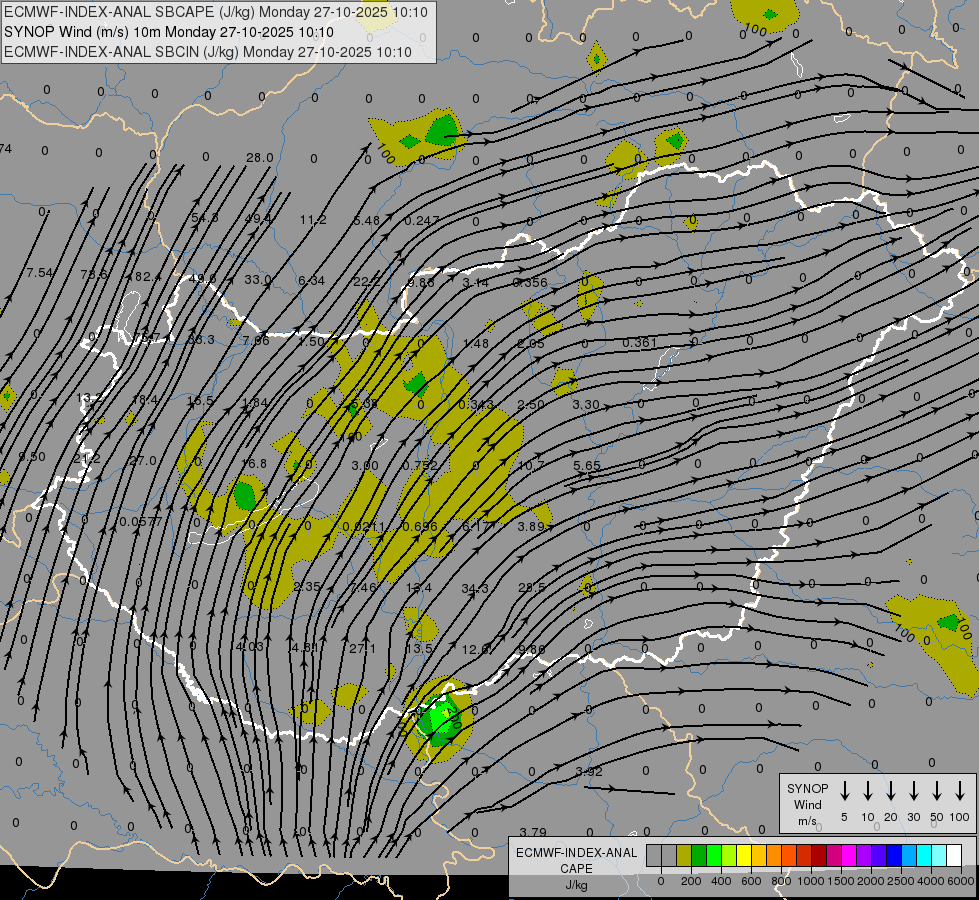This screenshot has height=900, width=979.
Task: Click the map value 0.752
Action: pyautogui.click(x=420, y=465)
